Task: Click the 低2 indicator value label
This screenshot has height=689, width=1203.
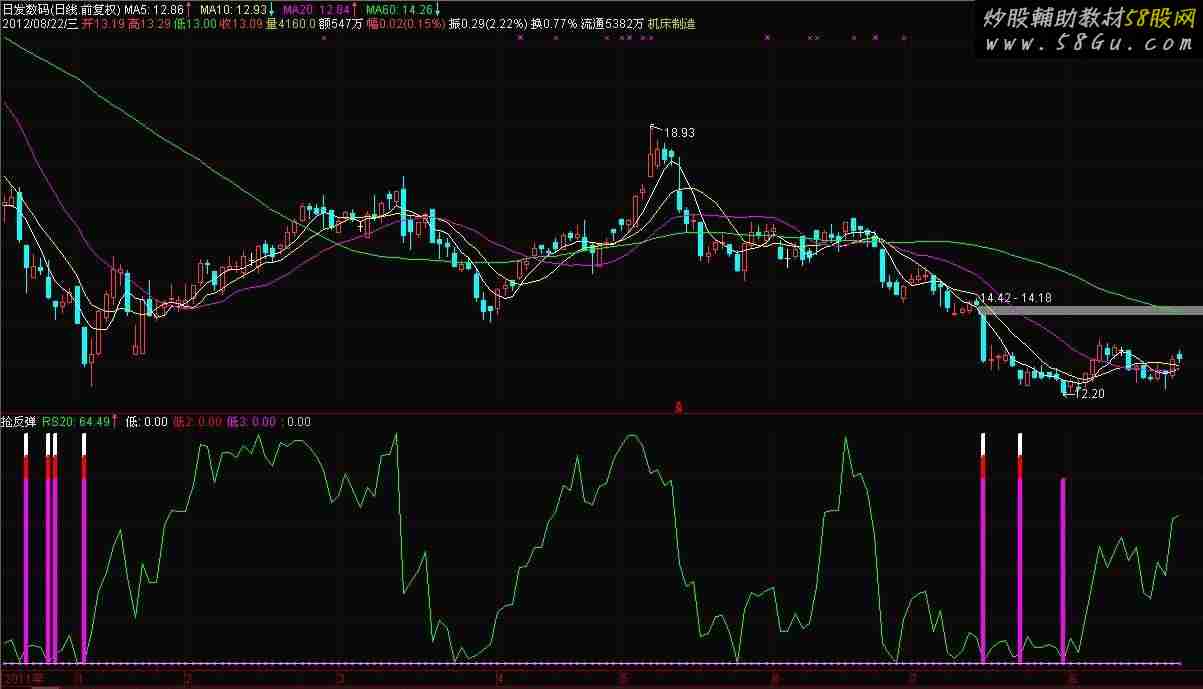Action: tap(198, 422)
